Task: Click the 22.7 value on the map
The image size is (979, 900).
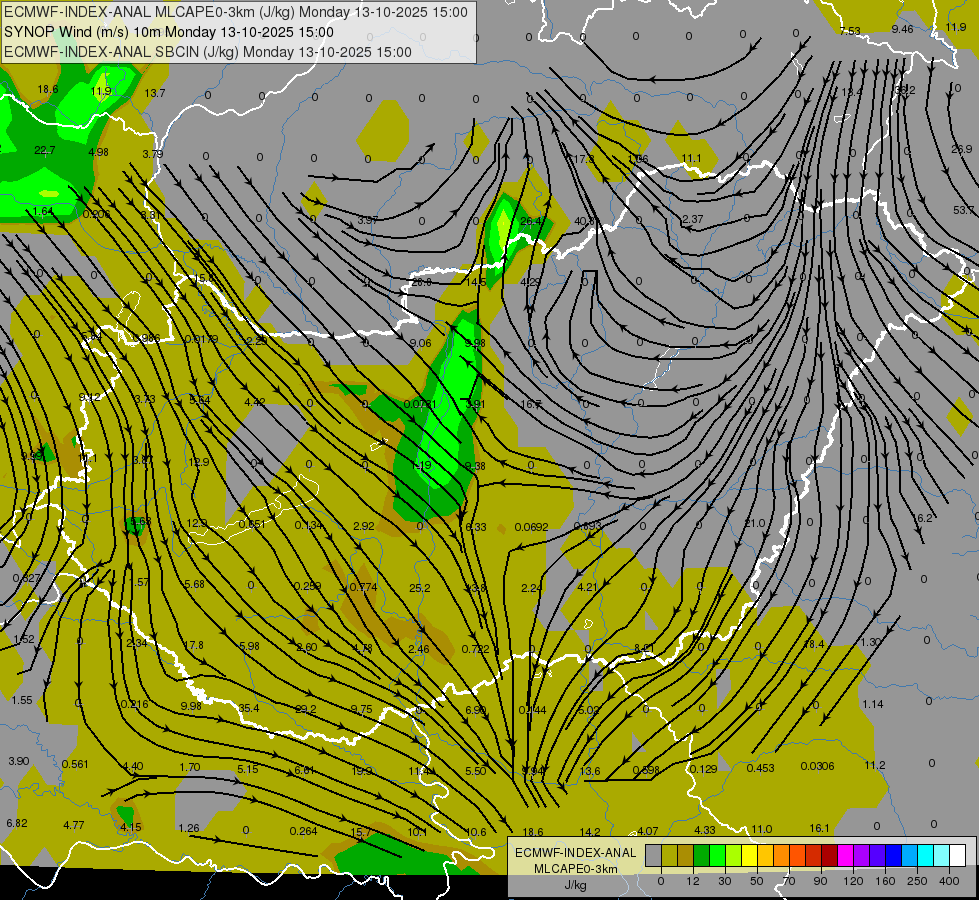Action: click(44, 150)
